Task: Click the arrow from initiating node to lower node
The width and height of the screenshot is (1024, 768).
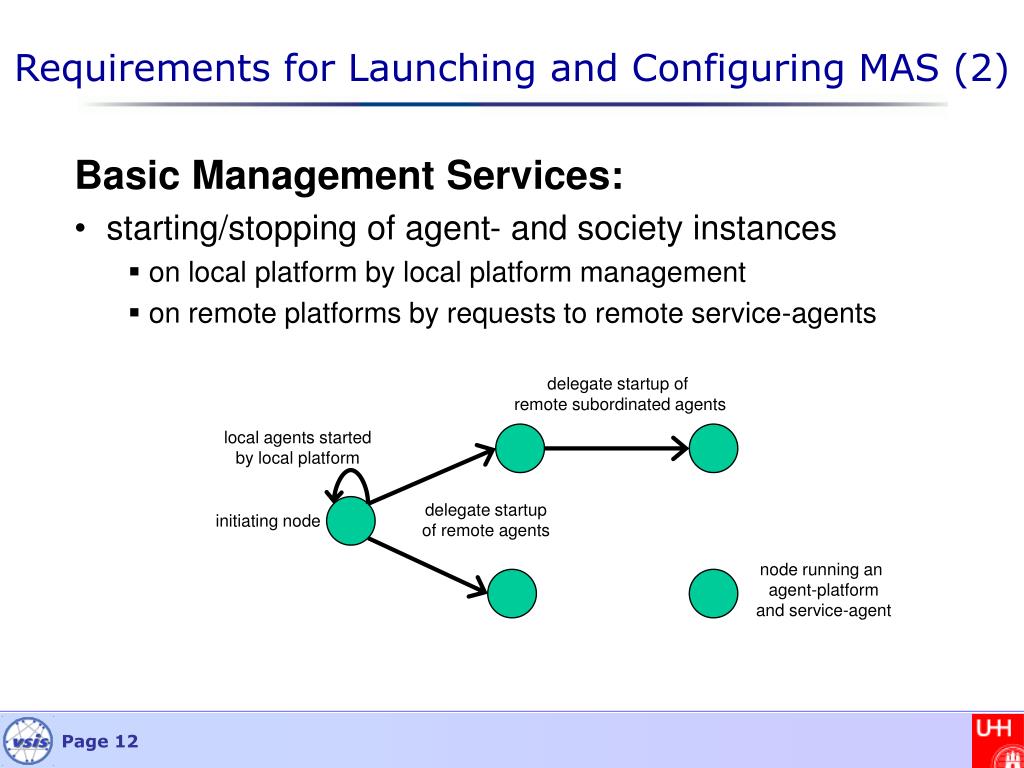Action: click(428, 566)
